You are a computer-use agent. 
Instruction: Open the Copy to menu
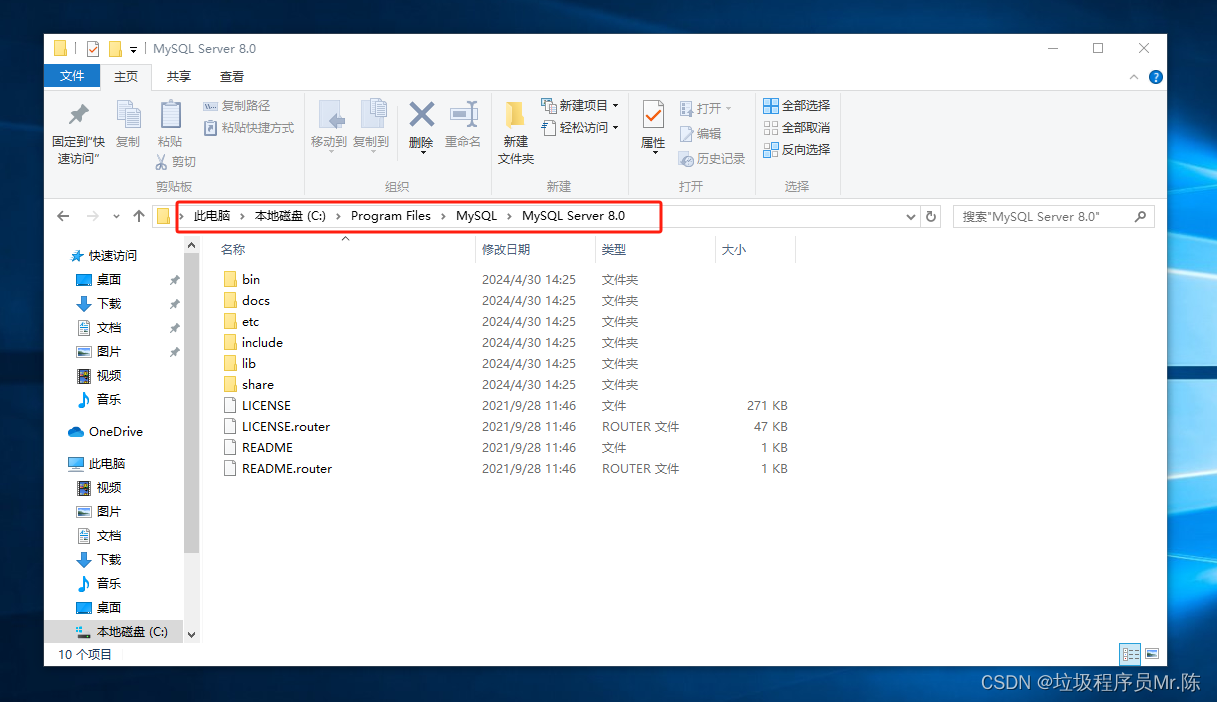(371, 125)
